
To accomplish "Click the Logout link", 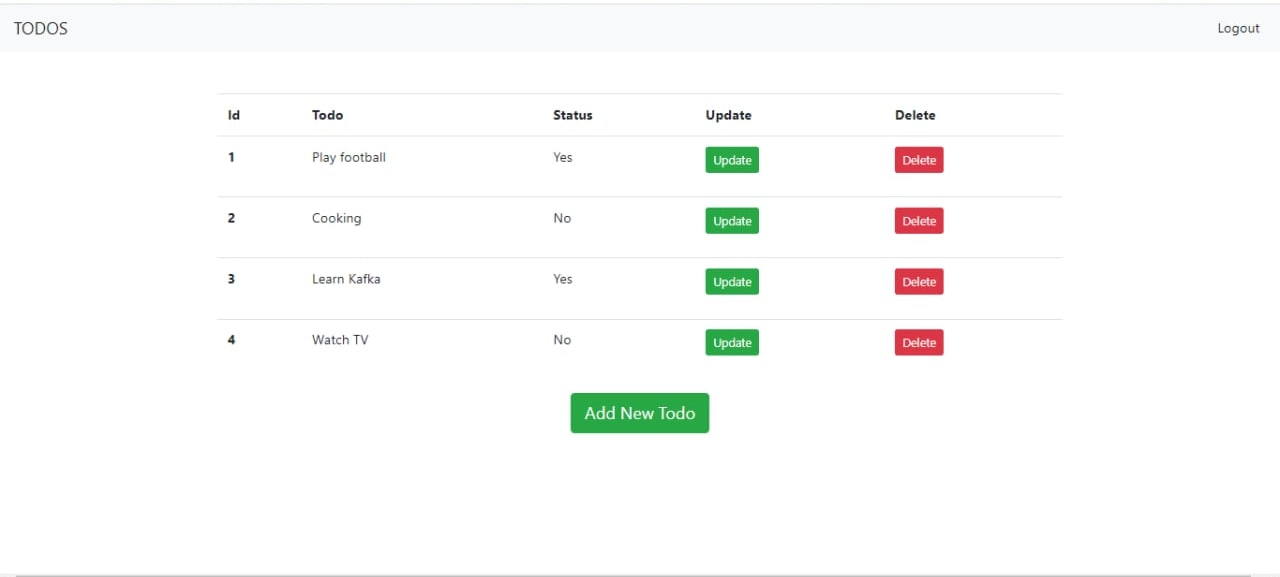I will point(1238,28).
